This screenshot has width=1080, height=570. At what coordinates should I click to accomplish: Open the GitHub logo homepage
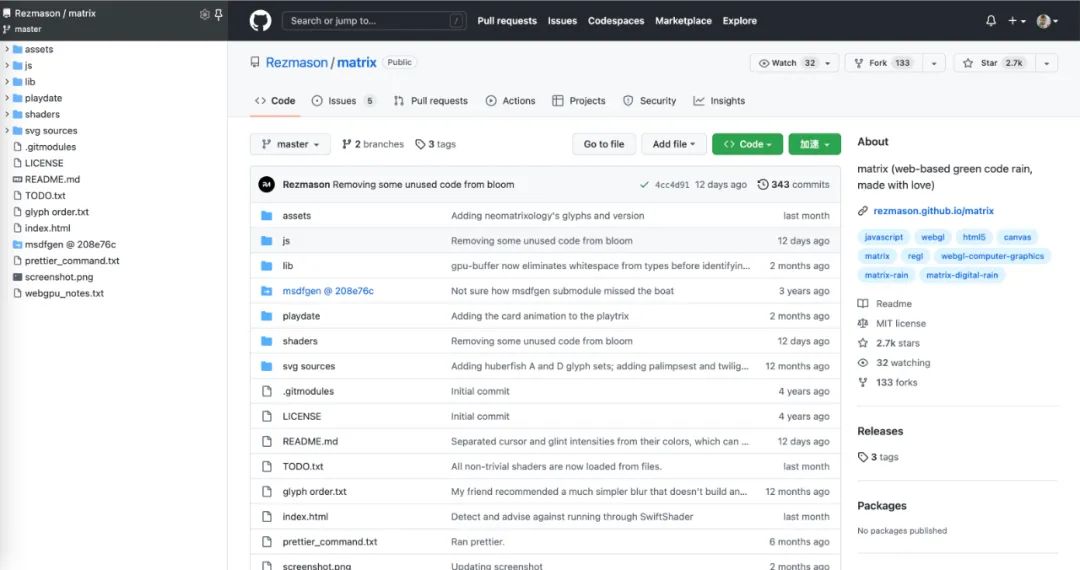tap(260, 21)
